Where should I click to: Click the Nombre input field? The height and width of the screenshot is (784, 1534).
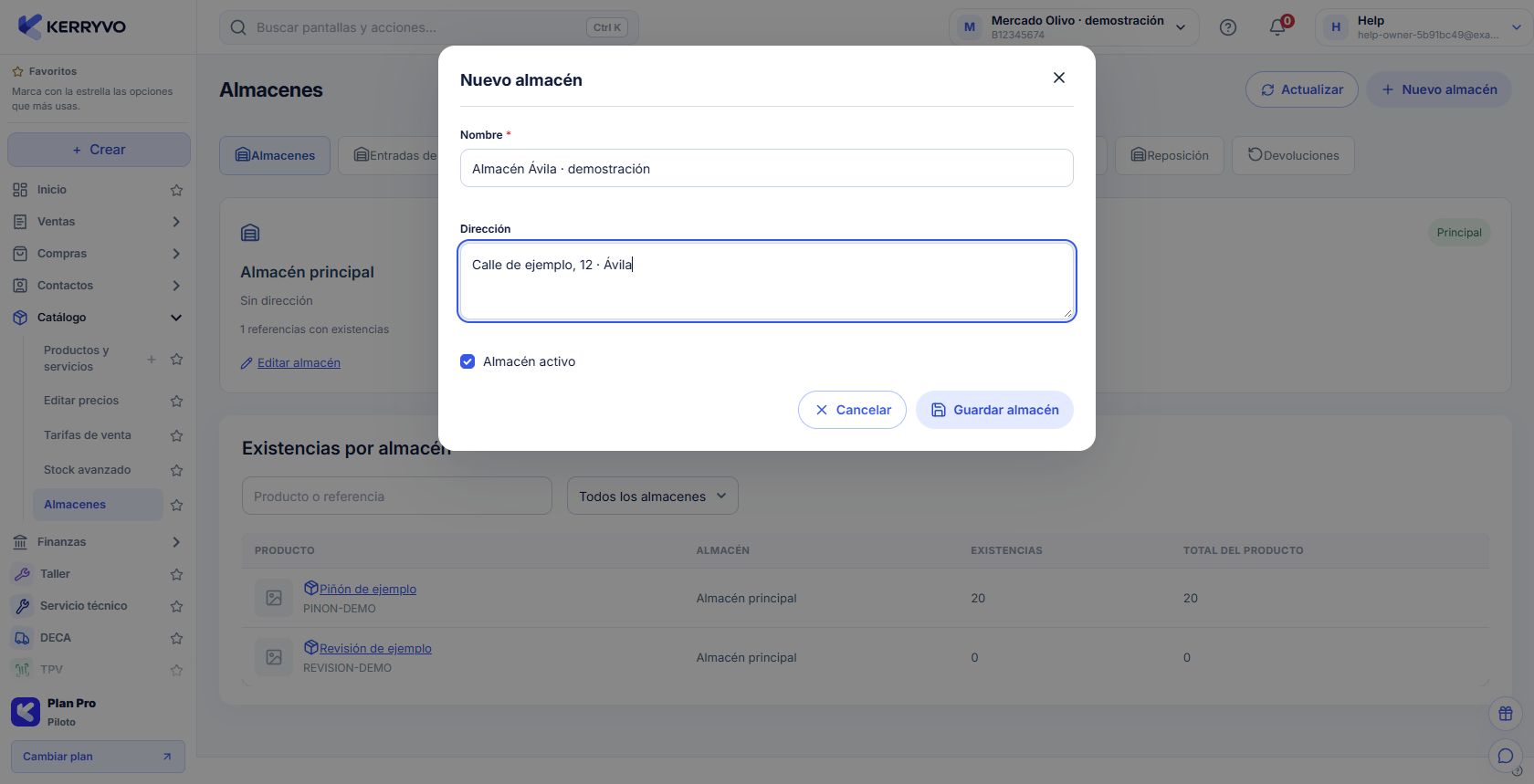(767, 168)
